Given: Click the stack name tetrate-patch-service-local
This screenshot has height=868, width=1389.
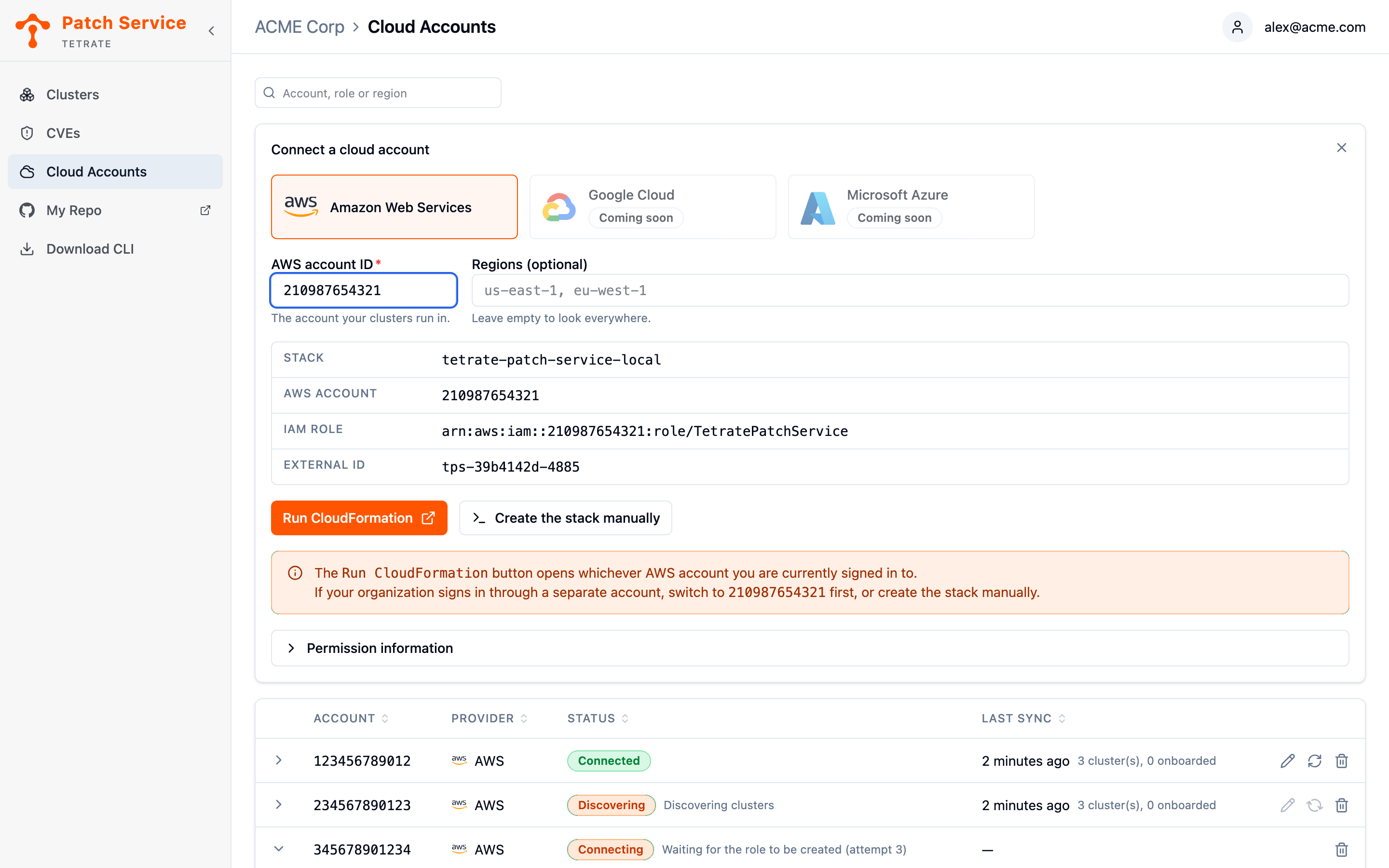Looking at the screenshot, I should pyautogui.click(x=551, y=359).
